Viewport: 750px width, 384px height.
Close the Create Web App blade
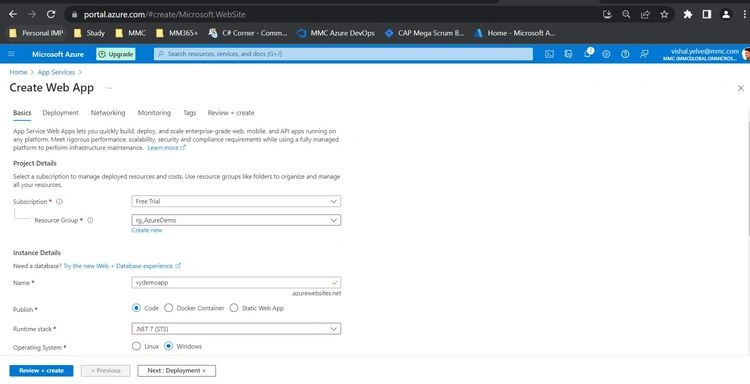click(740, 88)
